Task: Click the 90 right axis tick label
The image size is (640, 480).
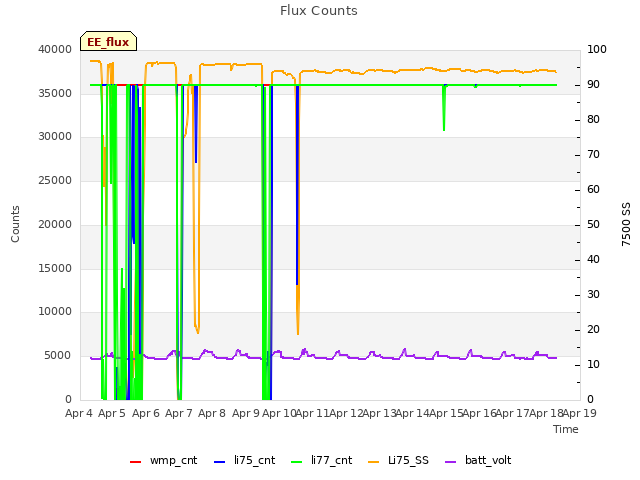Action: [593, 84]
